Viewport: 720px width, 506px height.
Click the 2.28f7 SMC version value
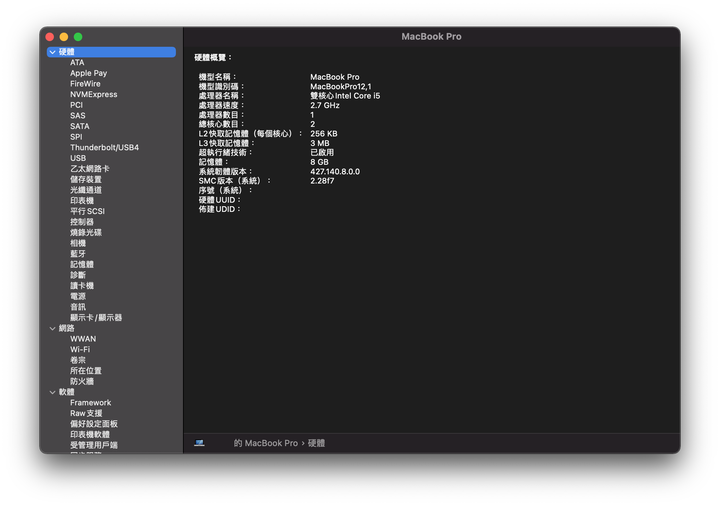[x=322, y=181]
